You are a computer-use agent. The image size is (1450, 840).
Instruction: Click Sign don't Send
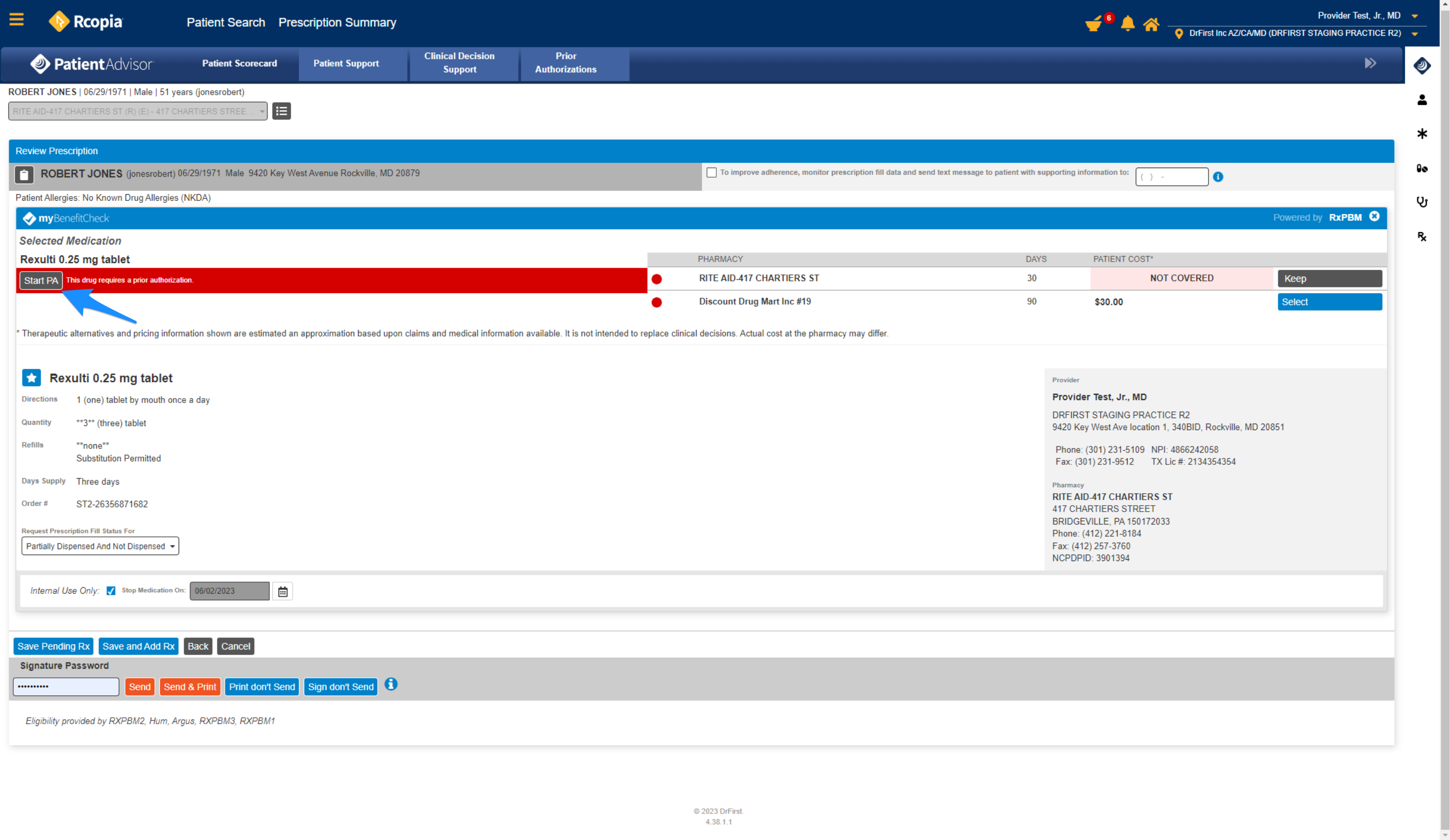tap(341, 687)
